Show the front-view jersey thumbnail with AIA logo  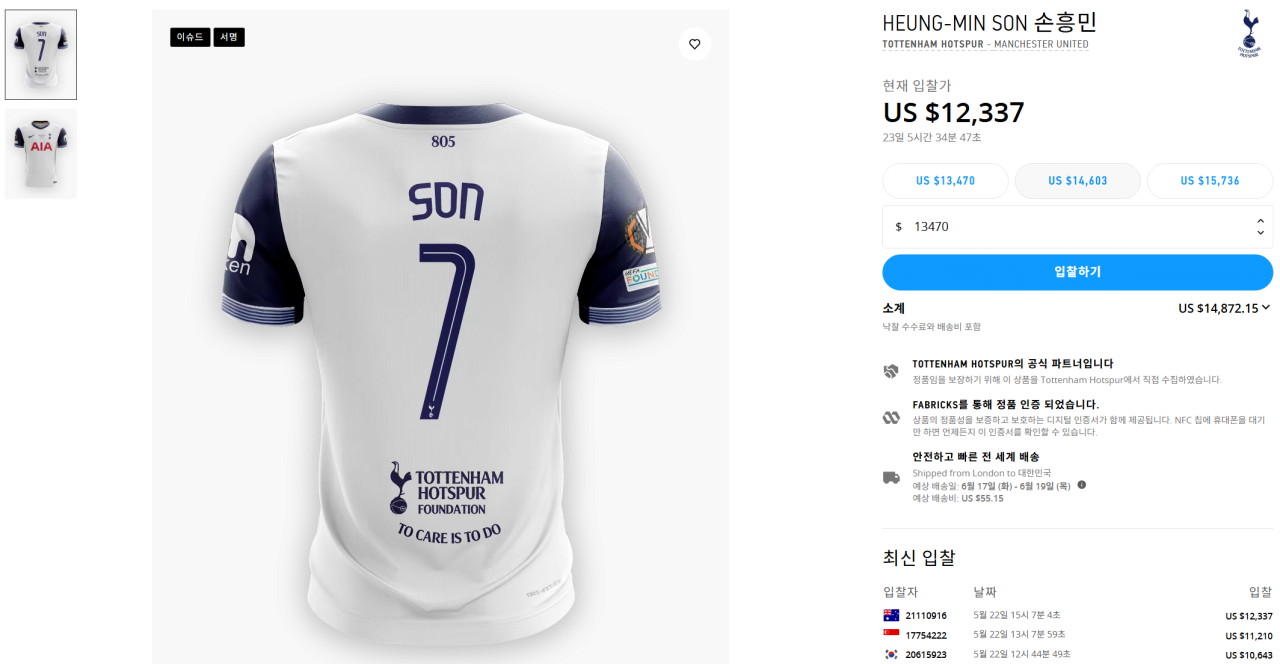[x=41, y=152]
